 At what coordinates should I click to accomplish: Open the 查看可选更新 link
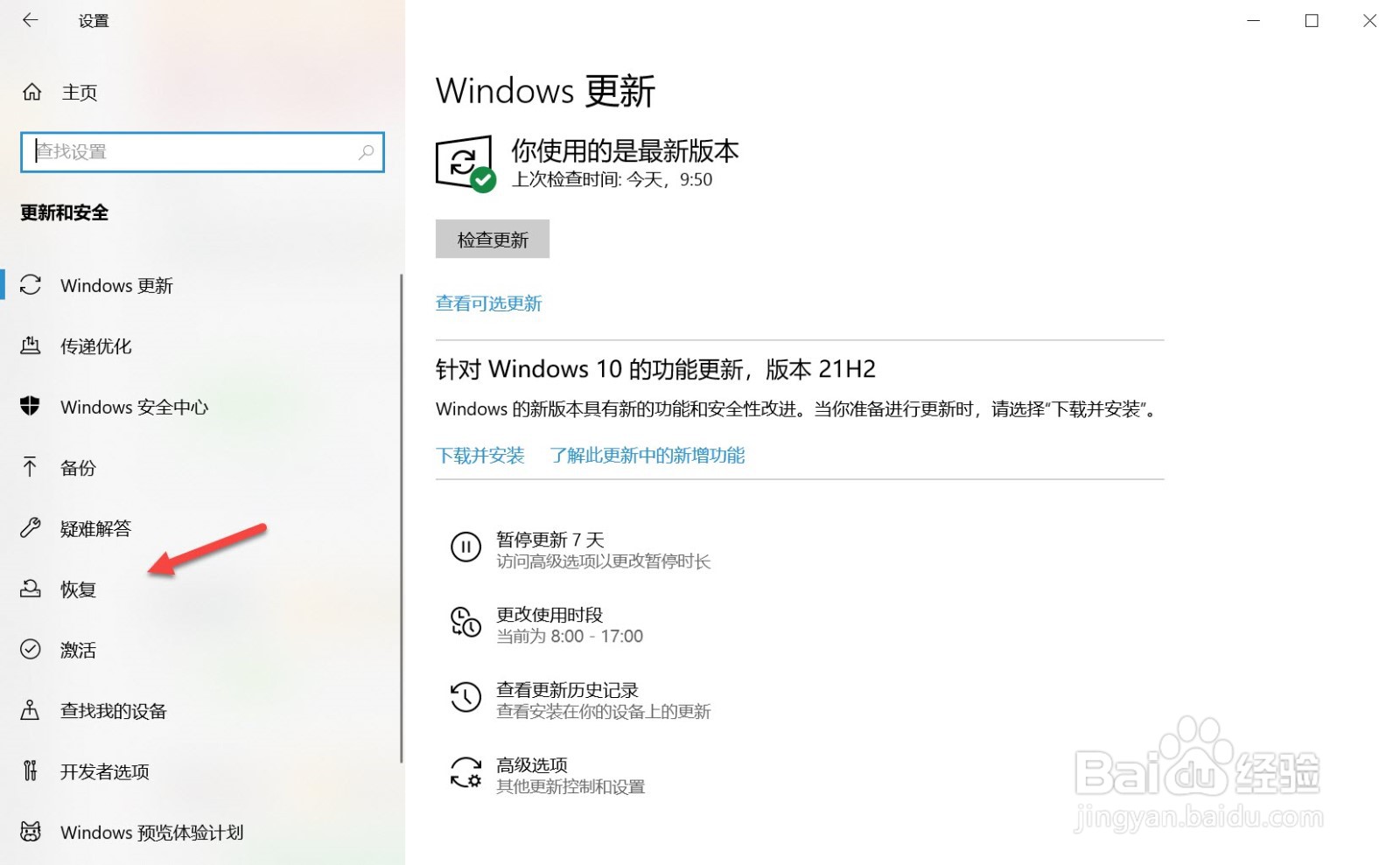tap(489, 303)
